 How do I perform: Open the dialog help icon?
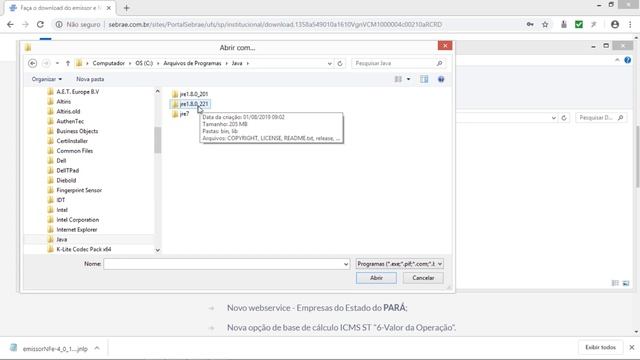(x=441, y=79)
